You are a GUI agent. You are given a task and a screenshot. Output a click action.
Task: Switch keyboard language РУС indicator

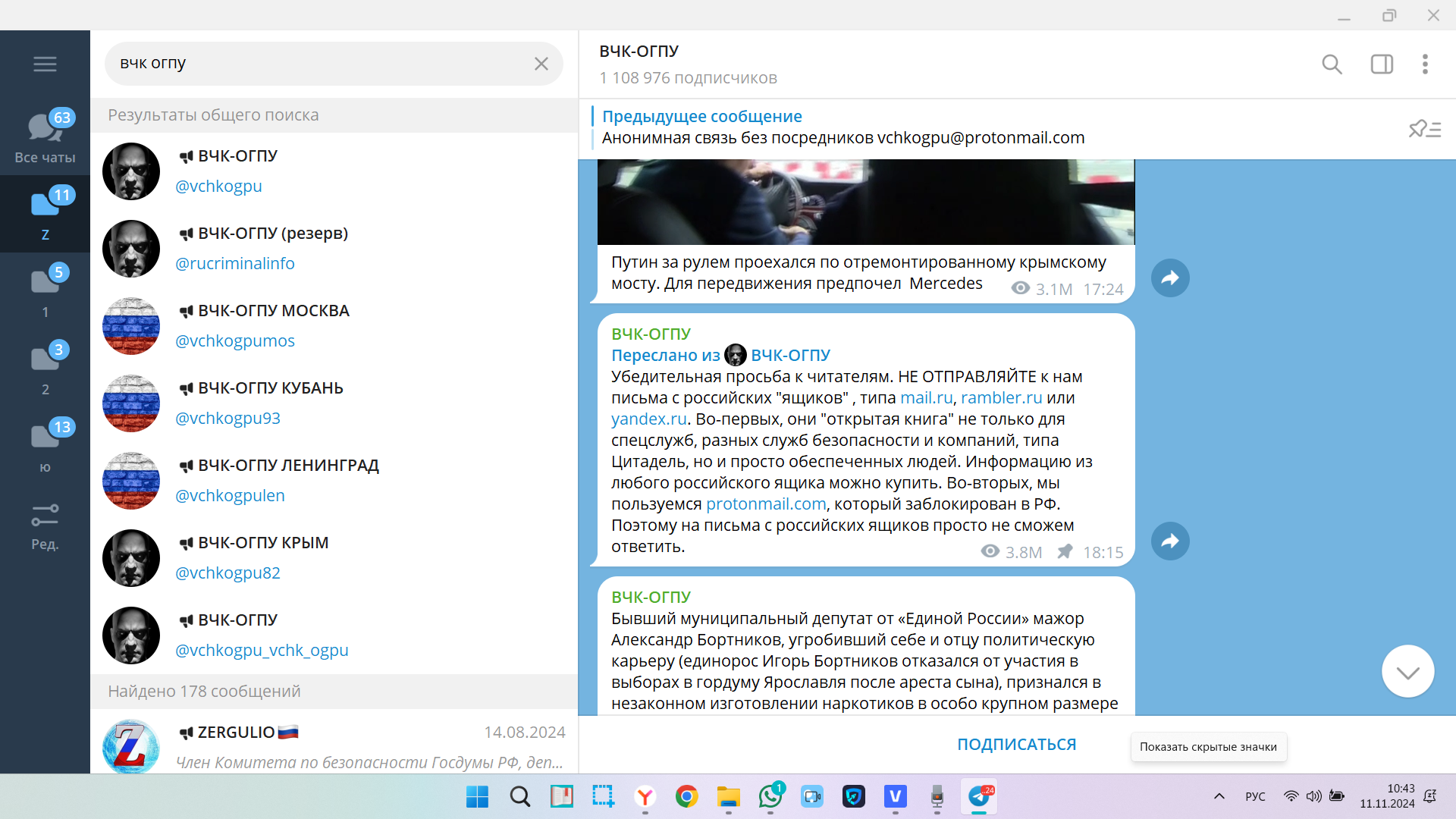coord(1255,796)
